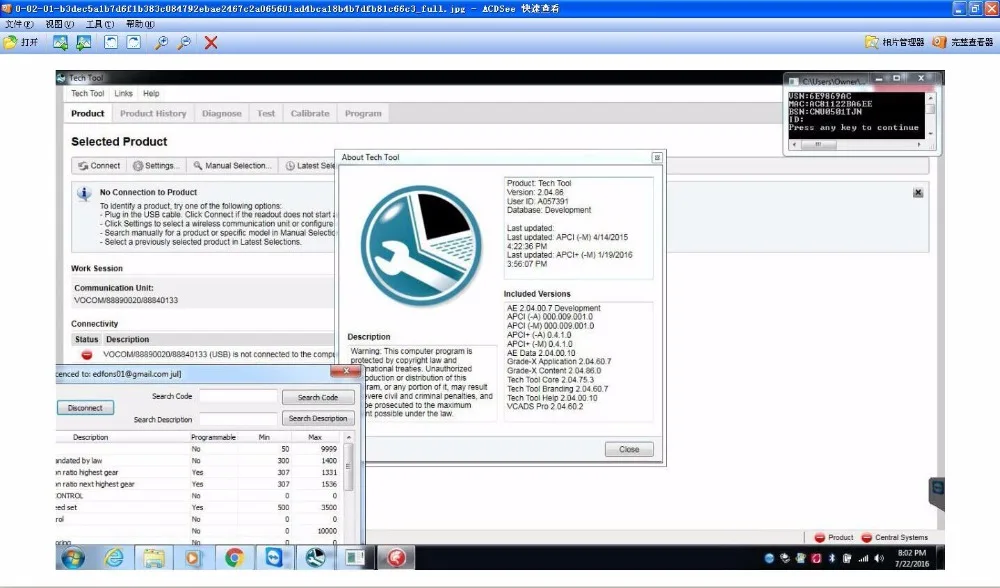Viewport: 1000px width, 588px height.
Task: Switch to the Program tab
Action: tap(363, 114)
